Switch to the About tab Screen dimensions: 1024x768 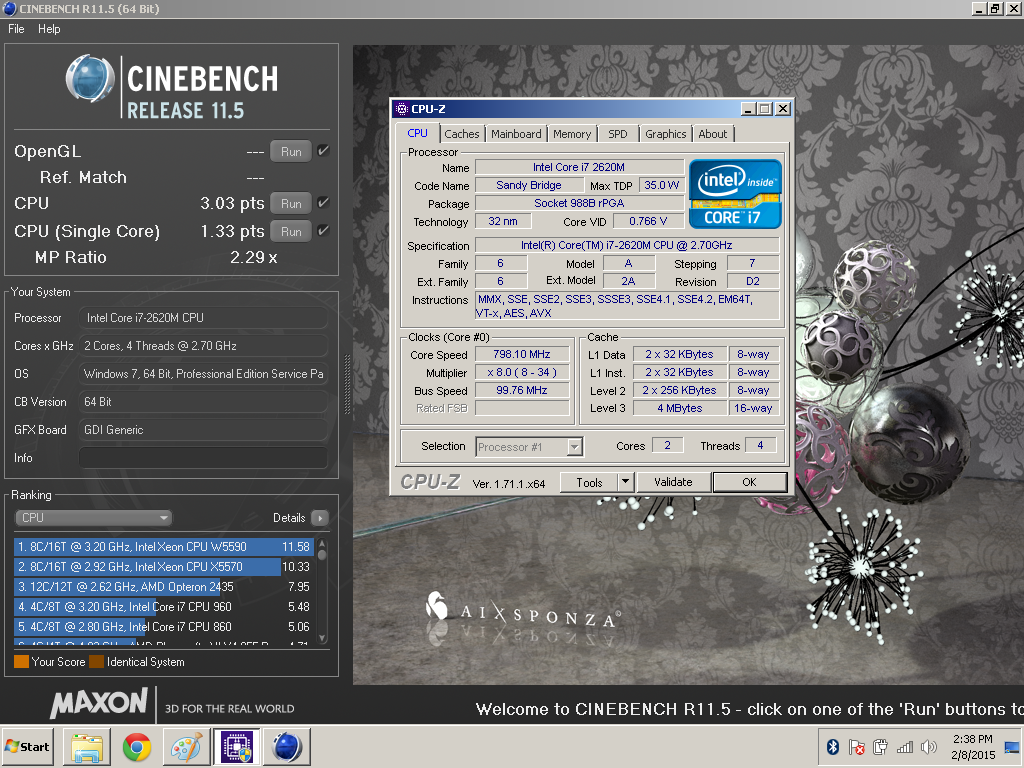point(712,134)
